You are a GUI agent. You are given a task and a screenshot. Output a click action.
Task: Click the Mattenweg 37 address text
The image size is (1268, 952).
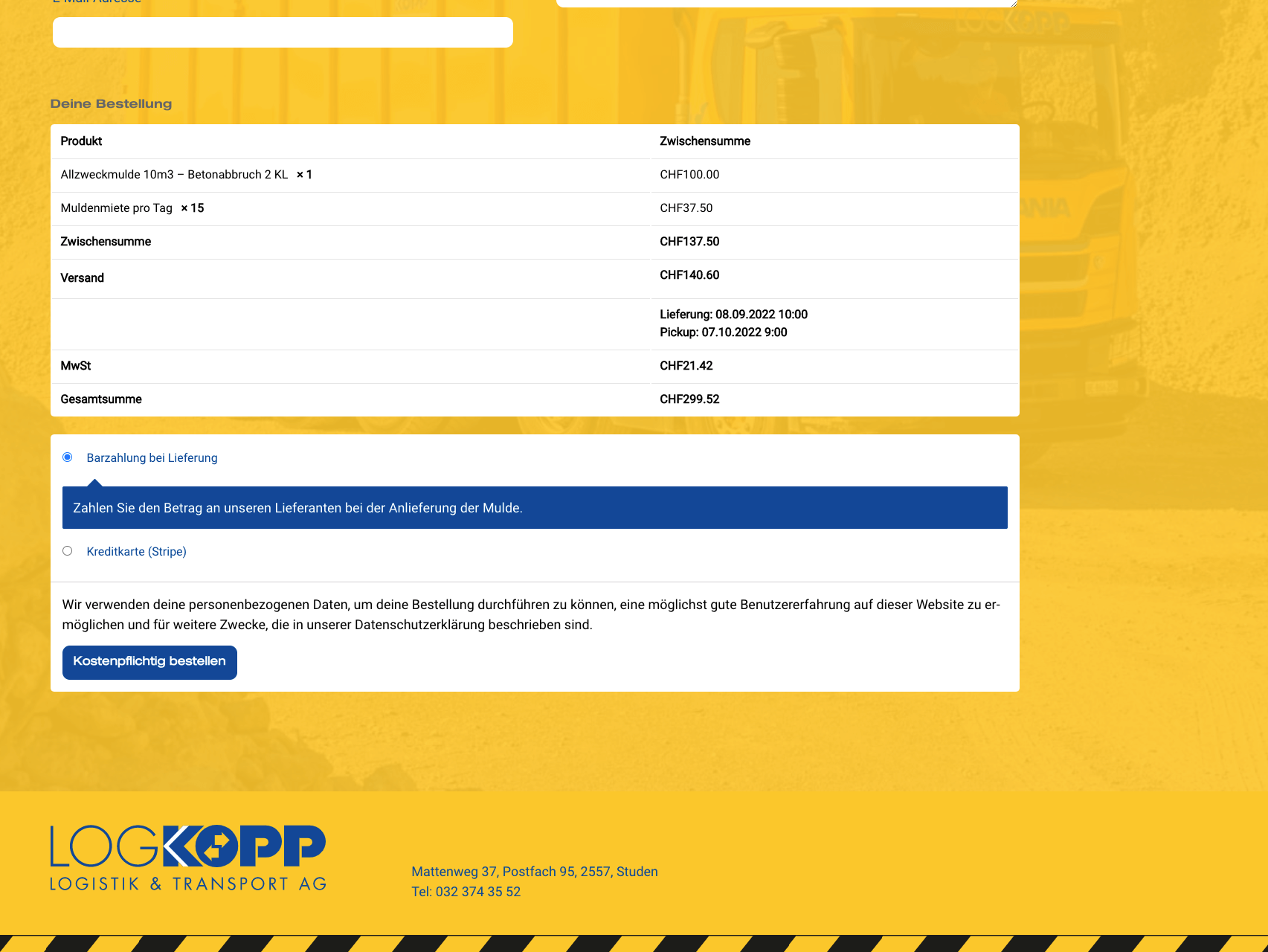coord(535,872)
